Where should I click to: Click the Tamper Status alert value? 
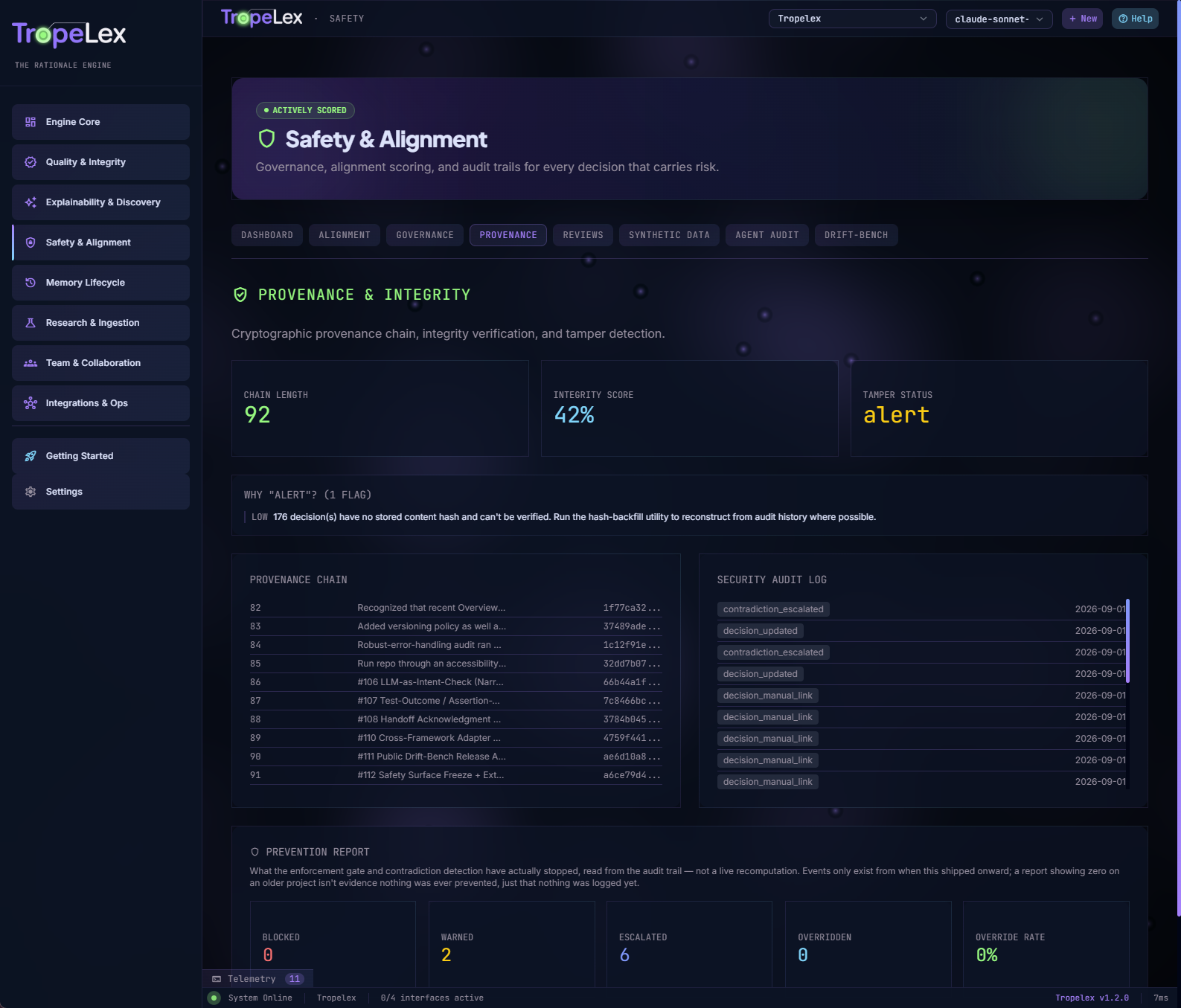pyautogui.click(x=896, y=415)
